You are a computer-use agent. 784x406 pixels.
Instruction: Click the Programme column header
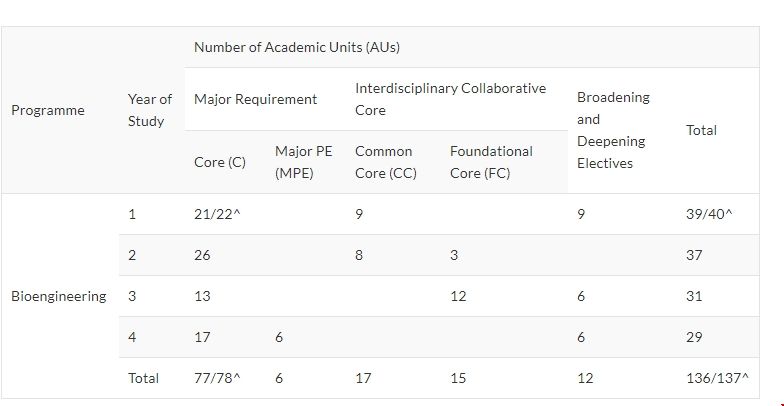[48, 110]
